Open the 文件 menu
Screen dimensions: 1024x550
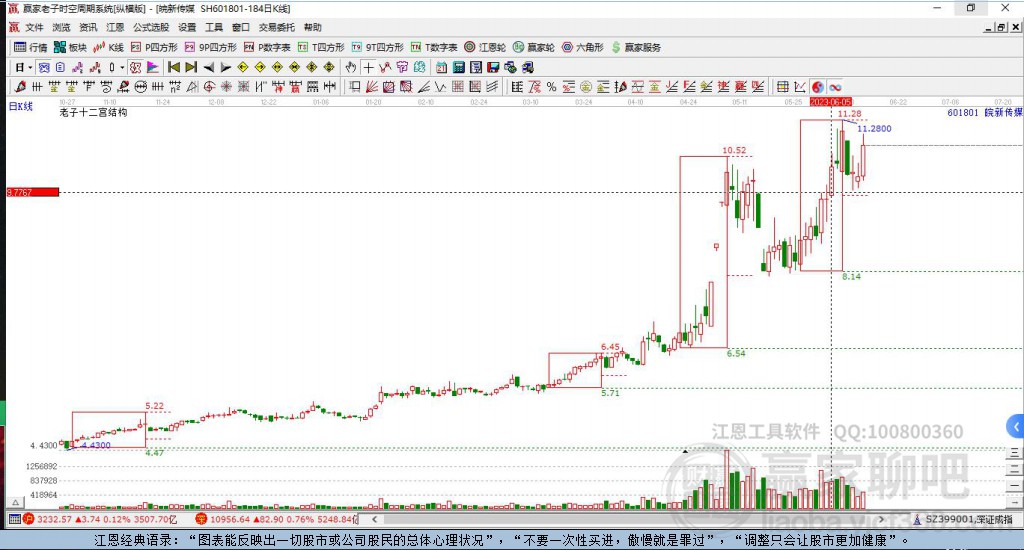click(34, 27)
